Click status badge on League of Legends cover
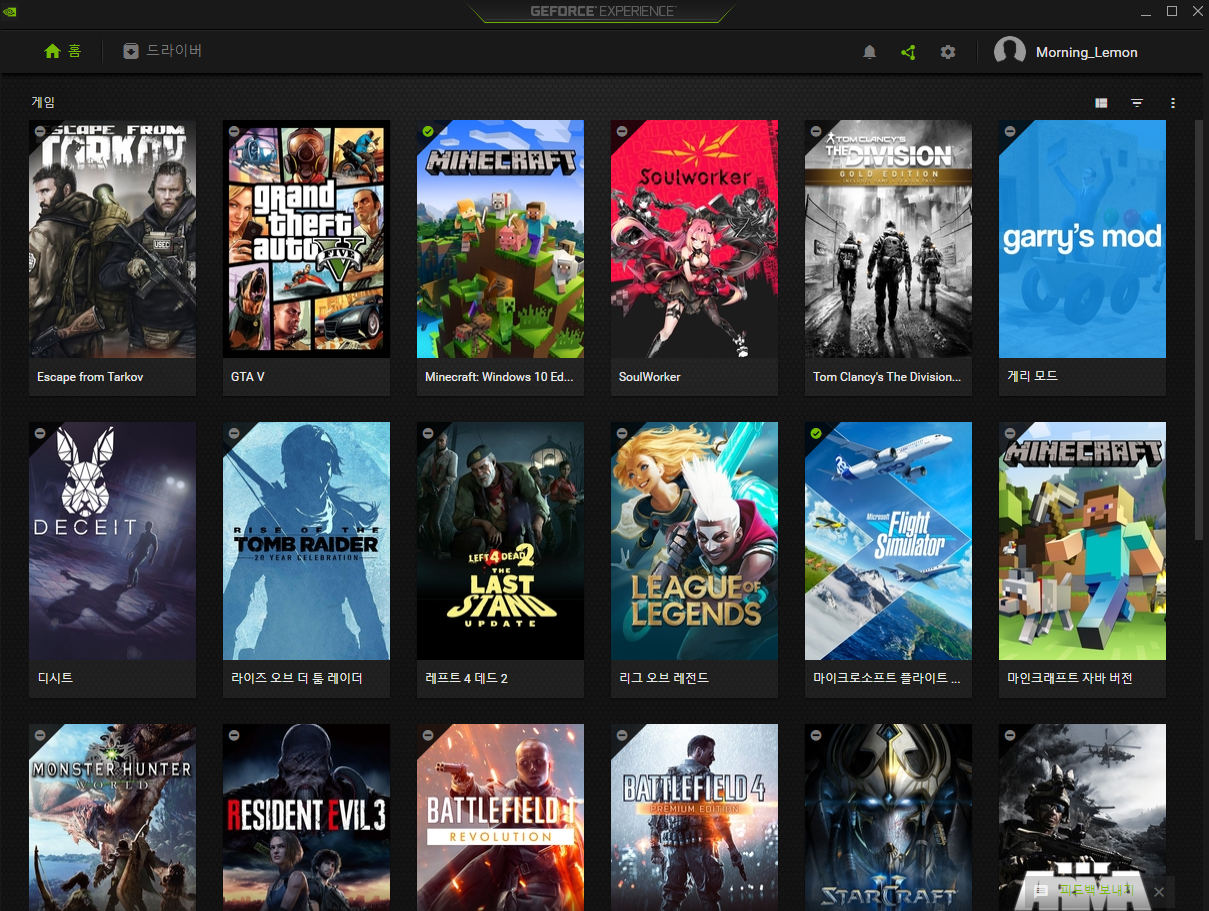The width and height of the screenshot is (1209, 911). [622, 433]
